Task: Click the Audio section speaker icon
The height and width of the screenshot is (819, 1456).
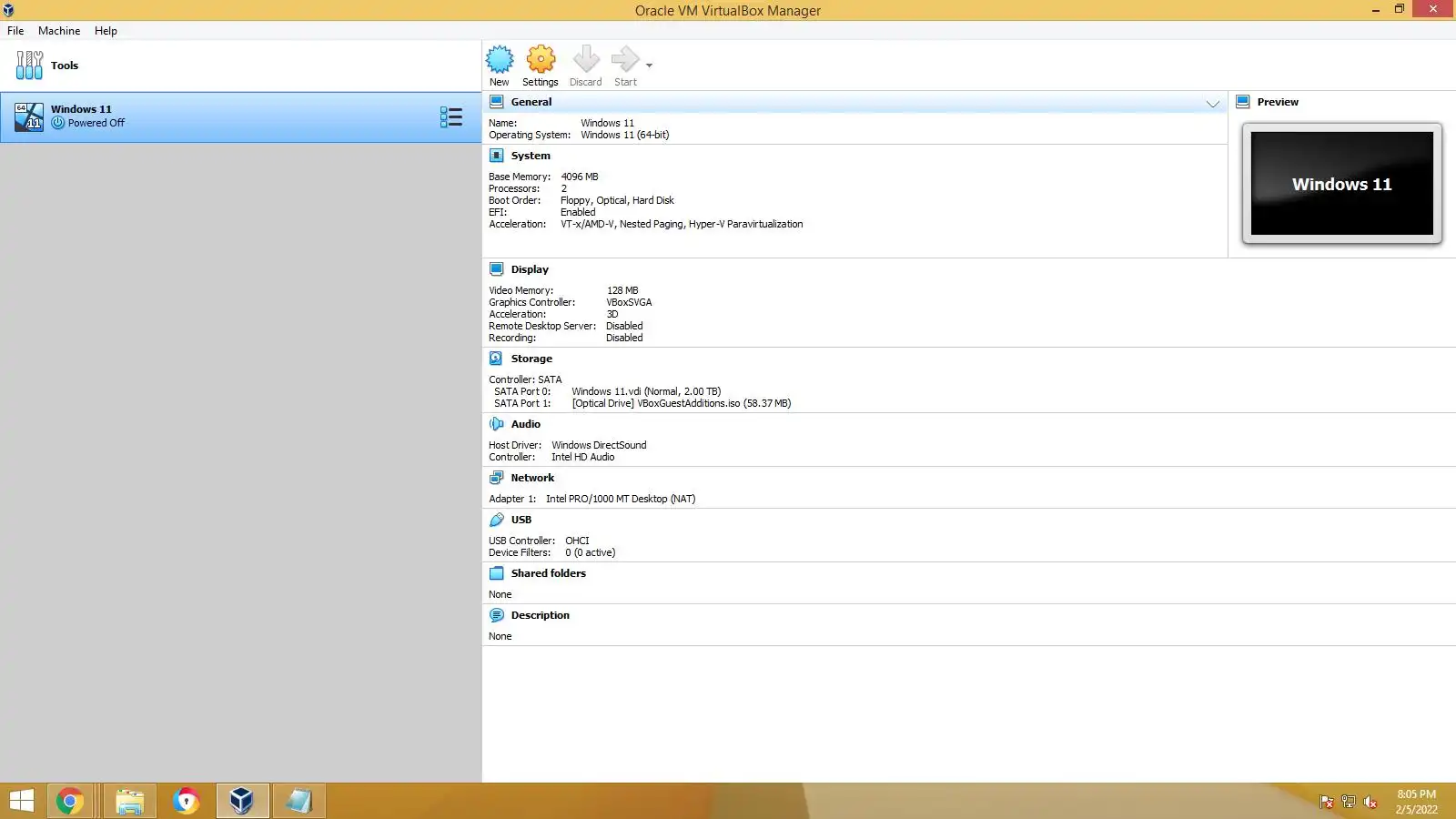Action: tap(497, 424)
